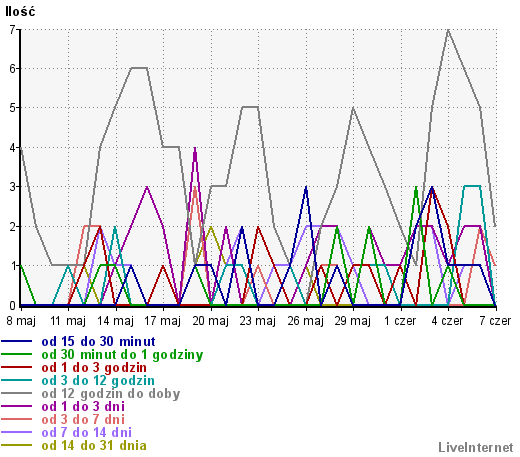Click the green legend line swatch
This screenshot has height=457, width=520.
17,355
